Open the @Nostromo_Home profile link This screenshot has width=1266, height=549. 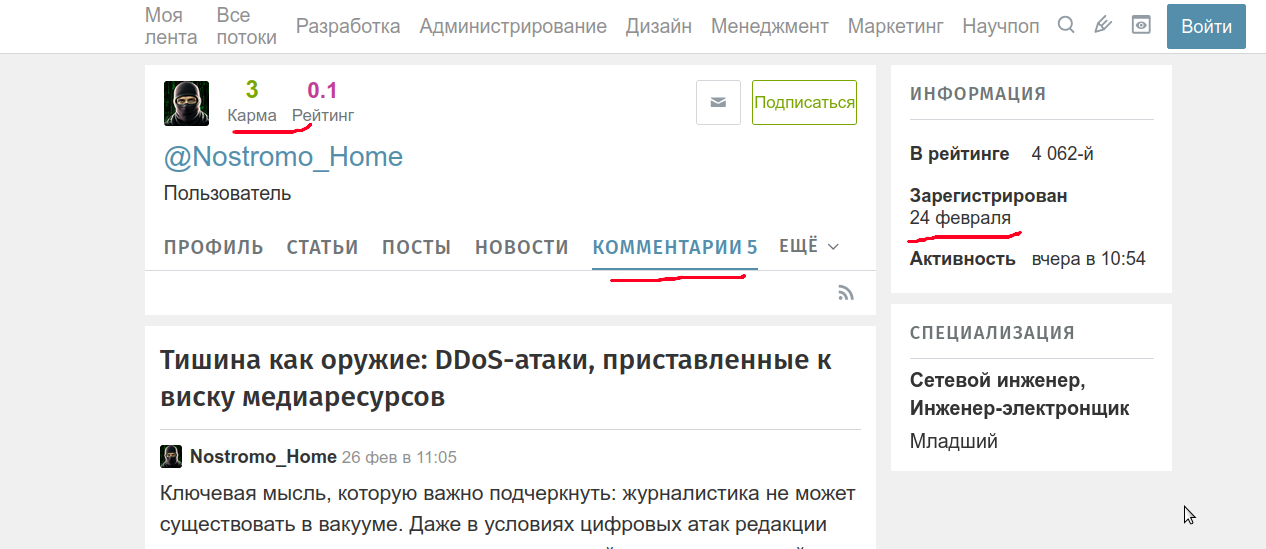pyautogui.click(x=283, y=157)
